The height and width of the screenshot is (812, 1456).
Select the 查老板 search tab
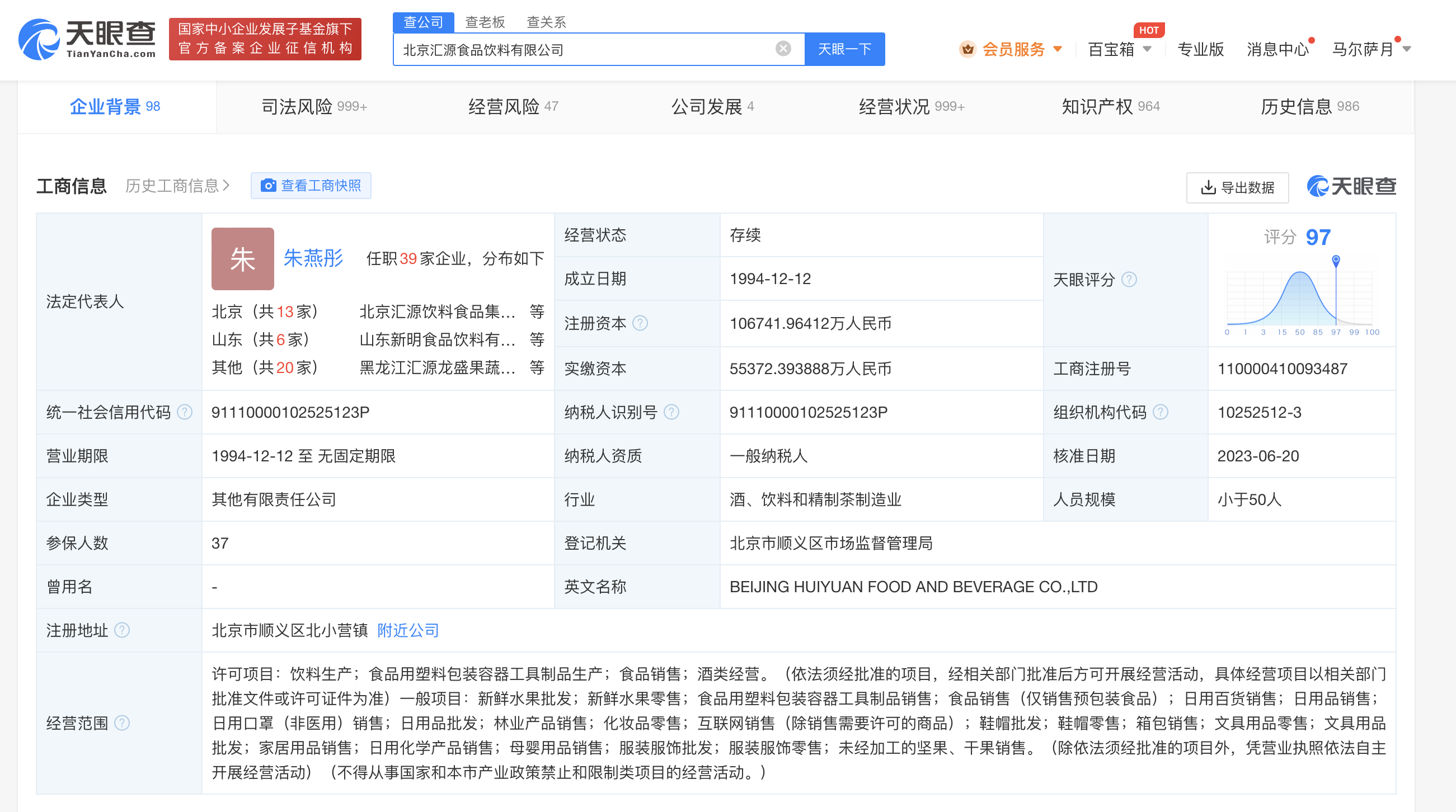[485, 22]
